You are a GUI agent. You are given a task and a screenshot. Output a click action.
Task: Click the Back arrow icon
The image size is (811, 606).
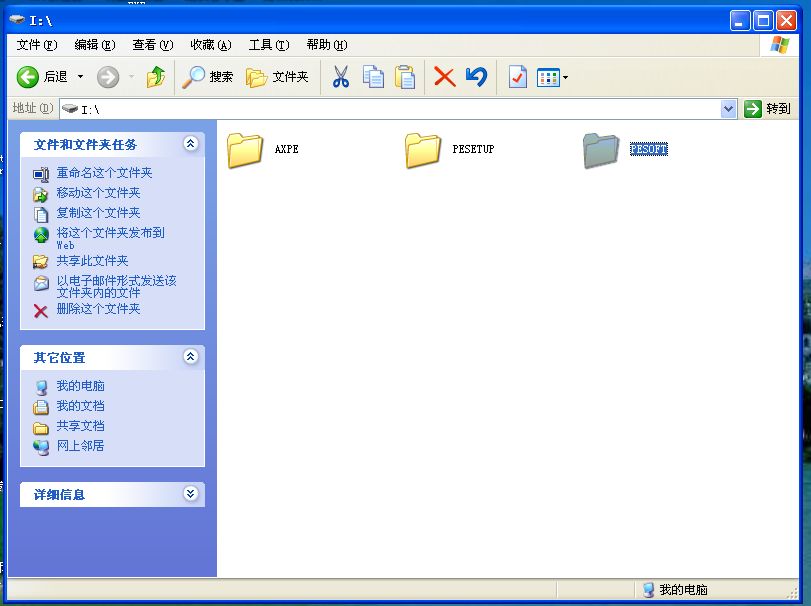27,77
